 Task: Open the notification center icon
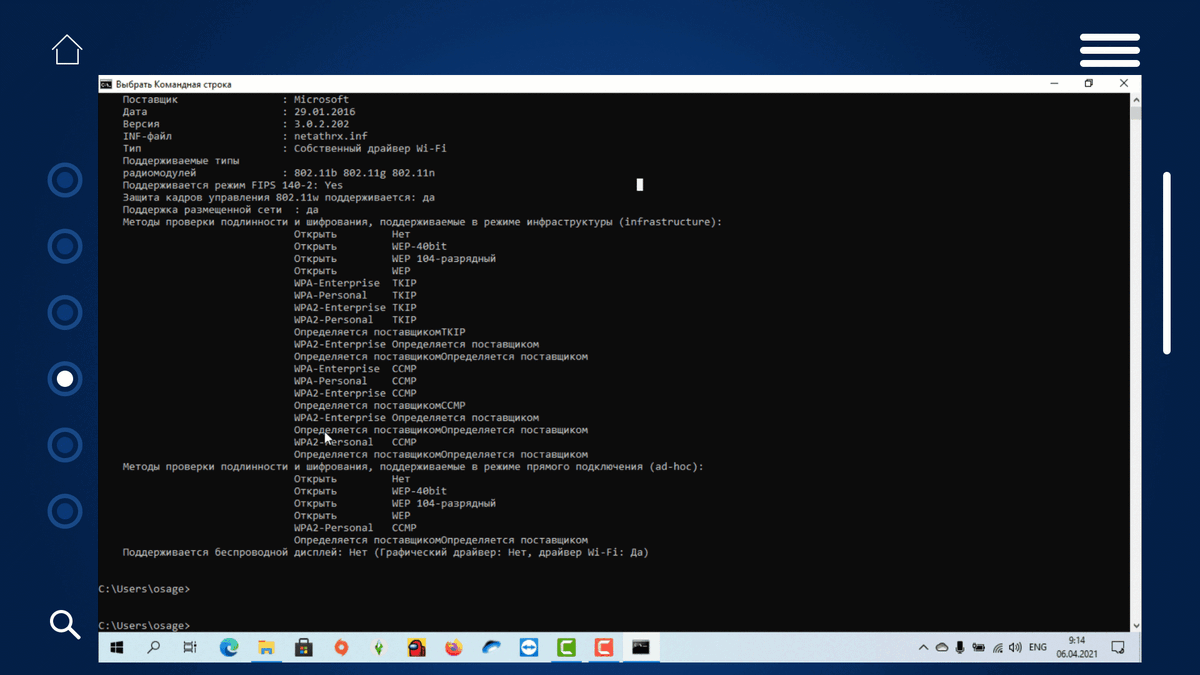pos(1118,648)
